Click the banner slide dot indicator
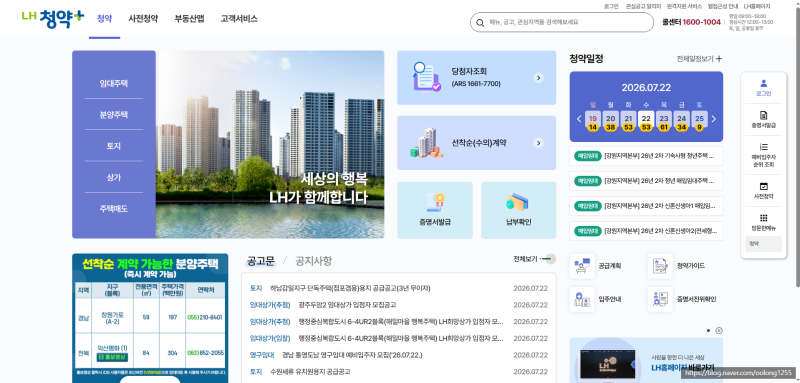Image resolution: width=800 pixels, height=383 pixels. [708, 330]
